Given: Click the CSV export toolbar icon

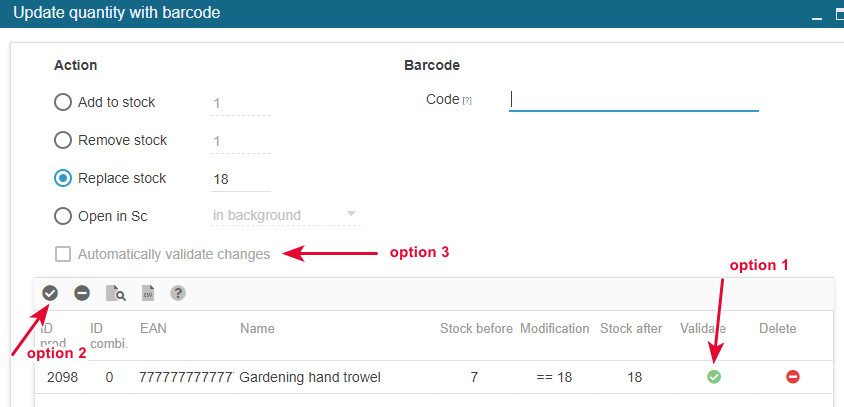Looking at the screenshot, I should coord(147,293).
